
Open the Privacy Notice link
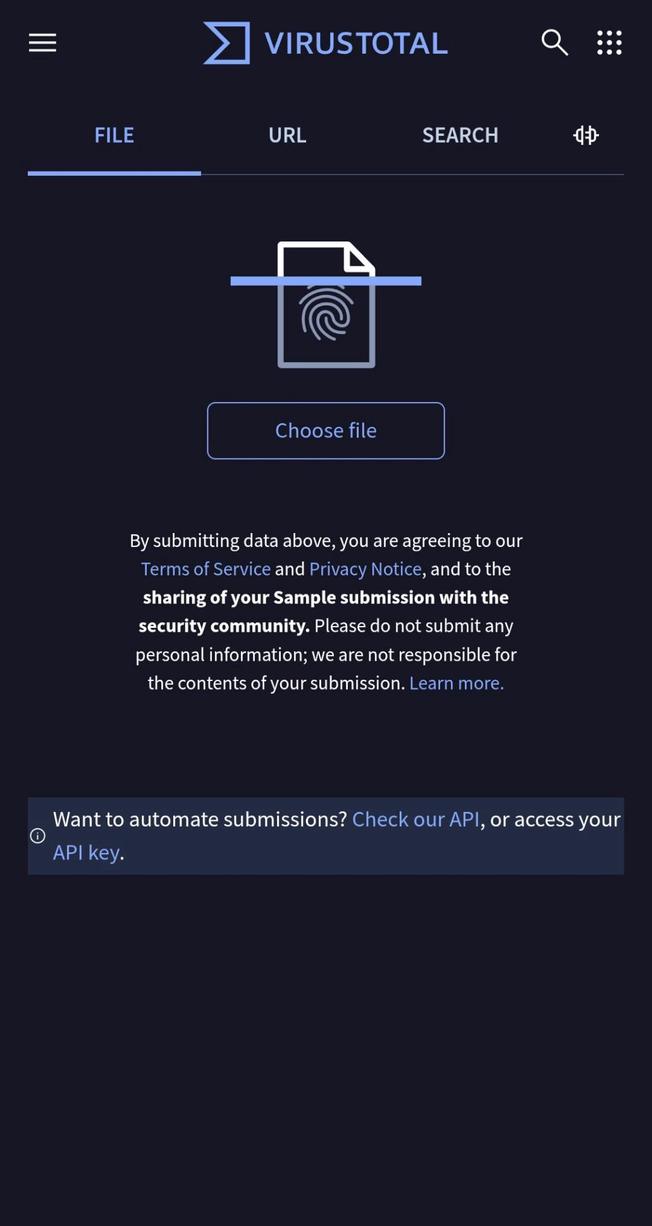tap(366, 566)
